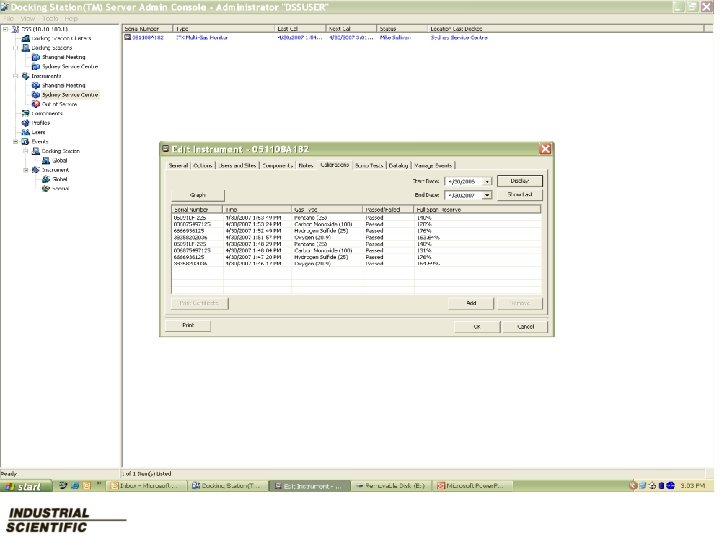This screenshot has height=540, width=720.
Task: Click the DSS server root icon in tree
Action: click(x=15, y=29)
